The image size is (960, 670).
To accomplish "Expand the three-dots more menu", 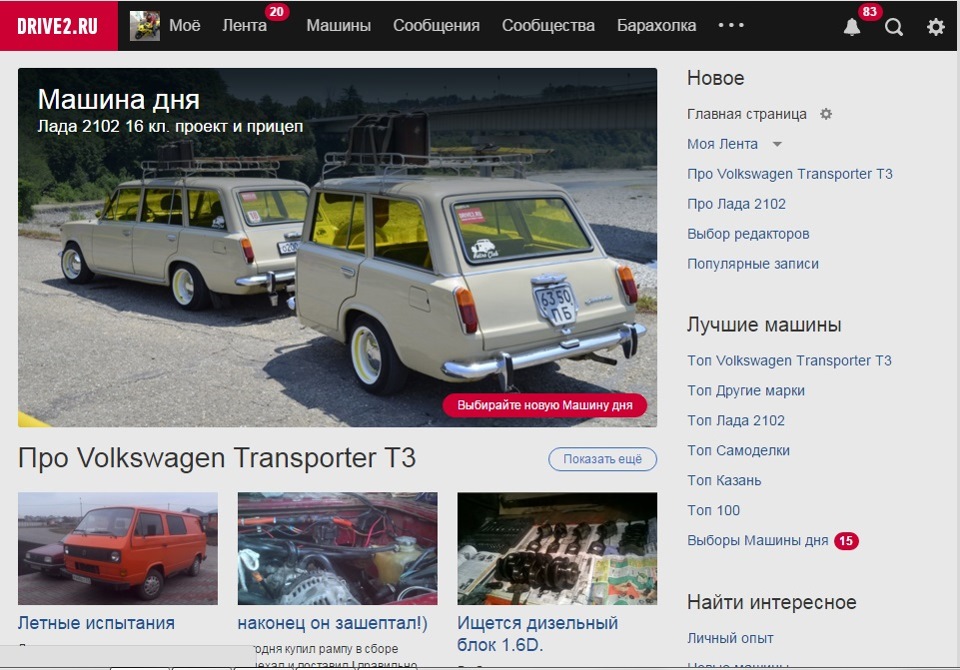I will click(x=731, y=25).
